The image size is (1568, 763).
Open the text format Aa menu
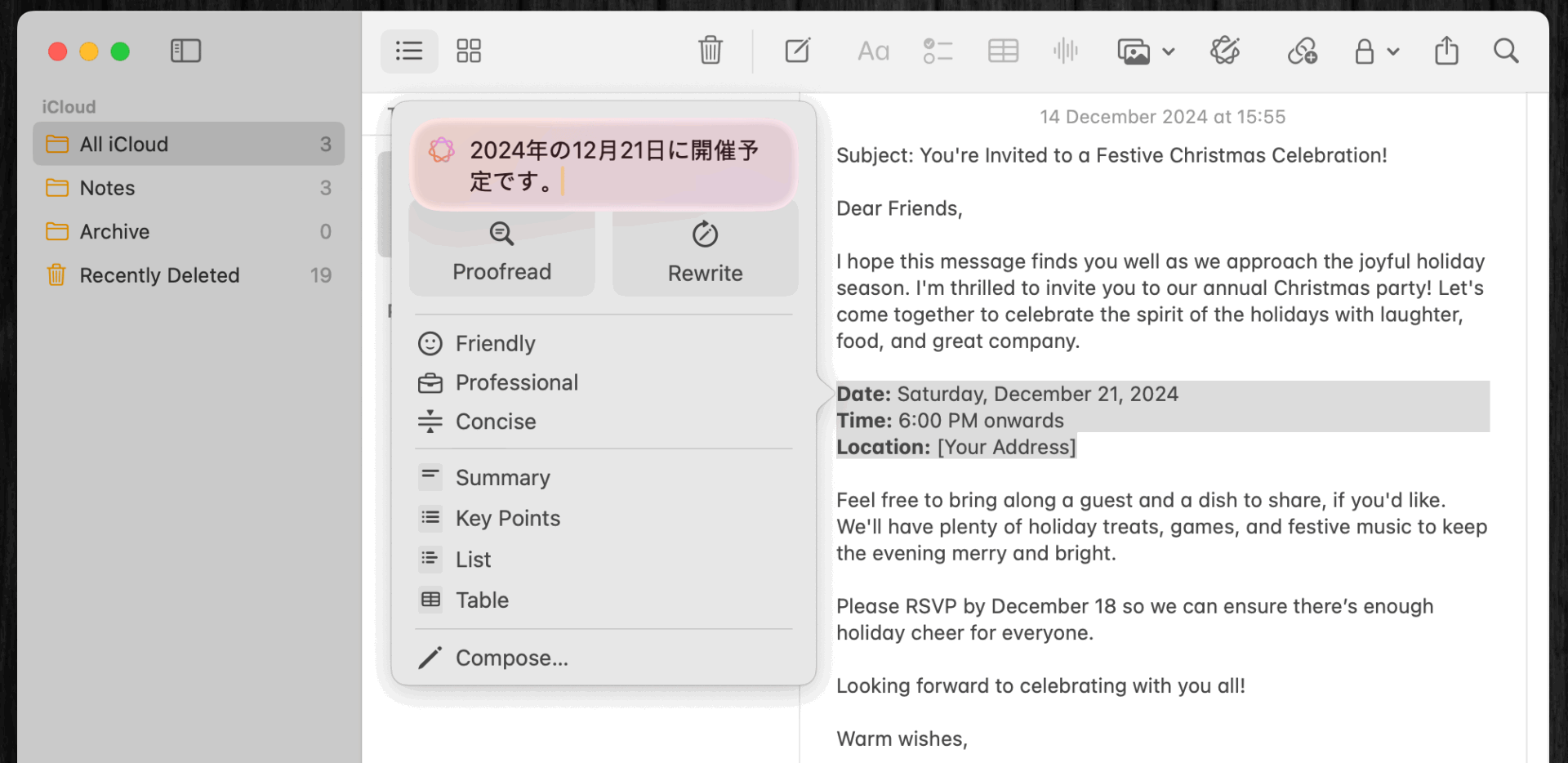[x=873, y=51]
